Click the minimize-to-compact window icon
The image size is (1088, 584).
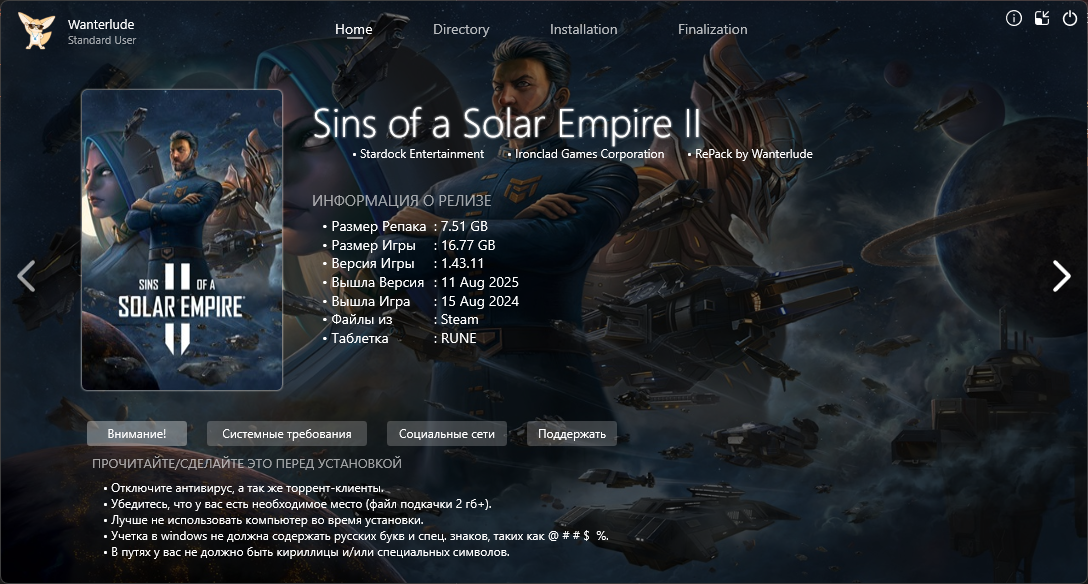[1042, 18]
